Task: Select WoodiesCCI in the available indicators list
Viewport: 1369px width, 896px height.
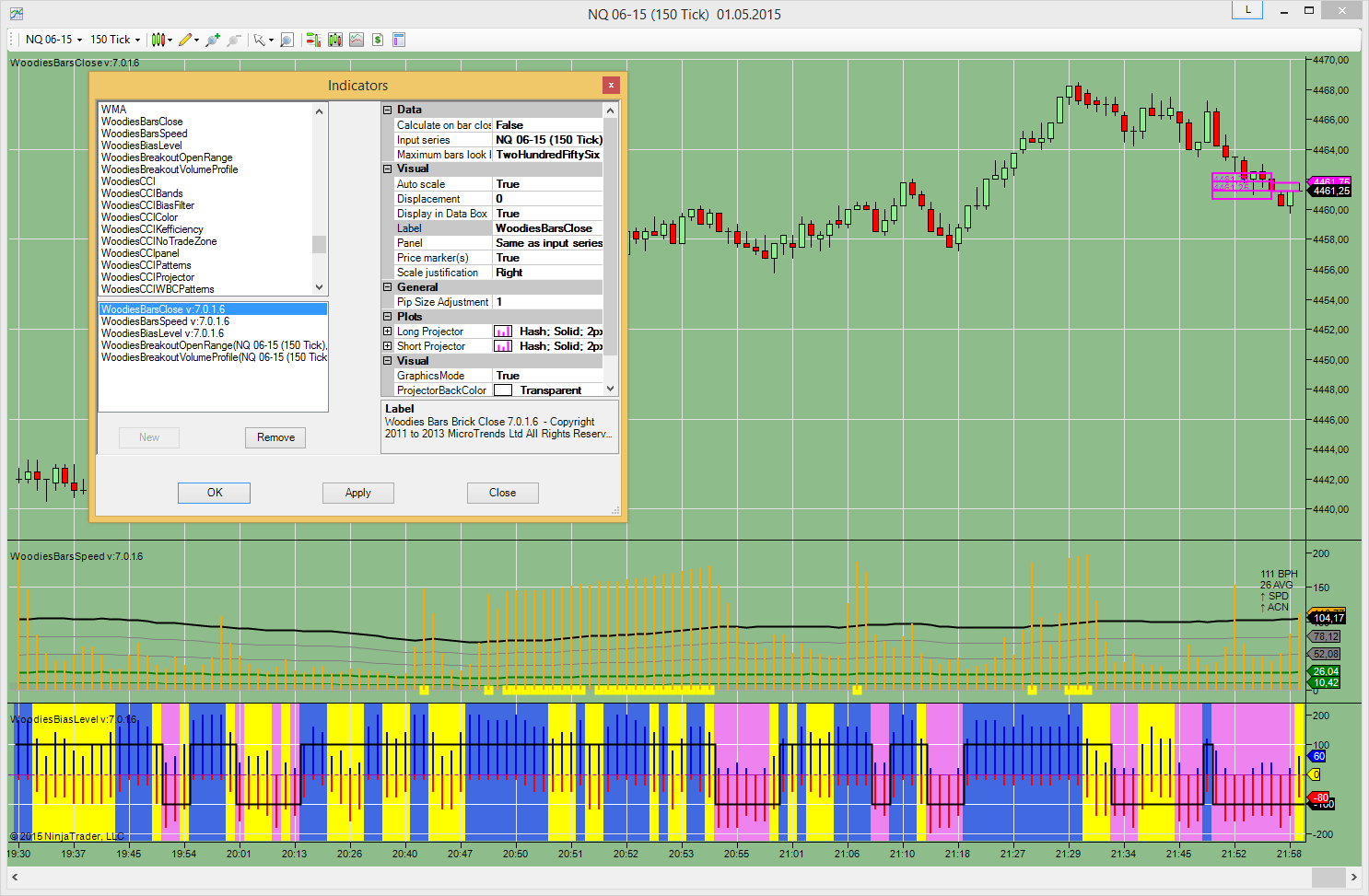Action: click(128, 181)
